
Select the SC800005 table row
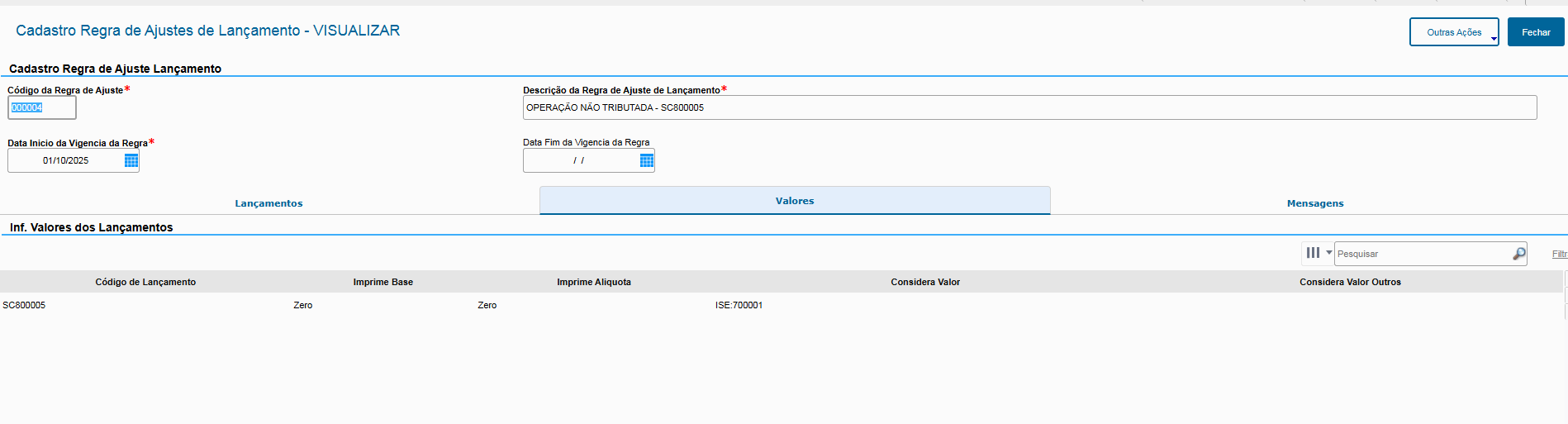coord(24,305)
